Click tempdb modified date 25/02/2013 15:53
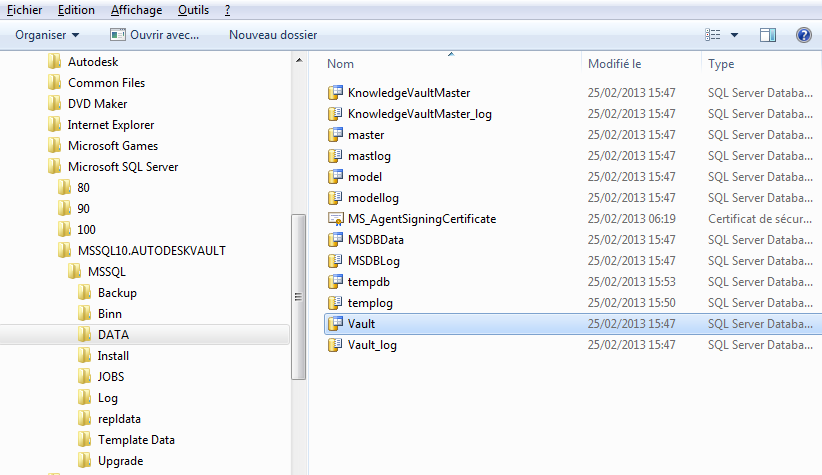Viewport: 822px width, 475px height. 631,282
